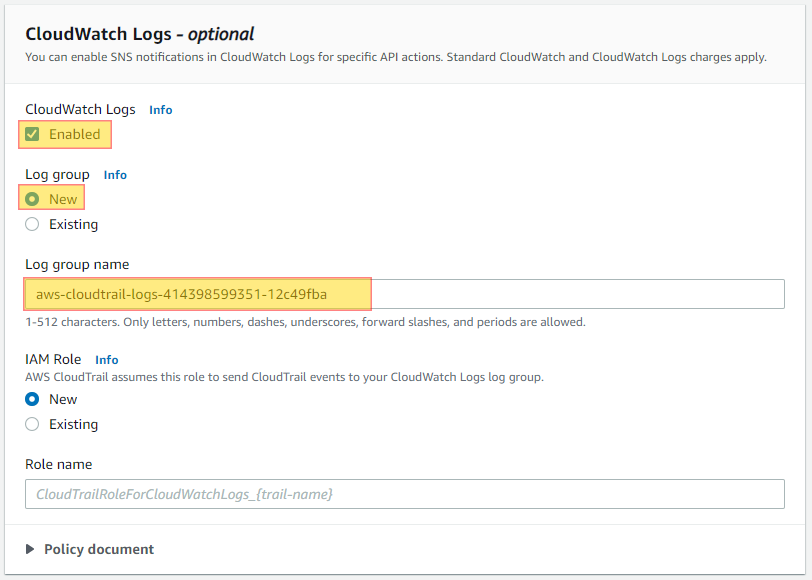812x580 pixels.
Task: Open Info link next to Log group
Action: point(115,175)
